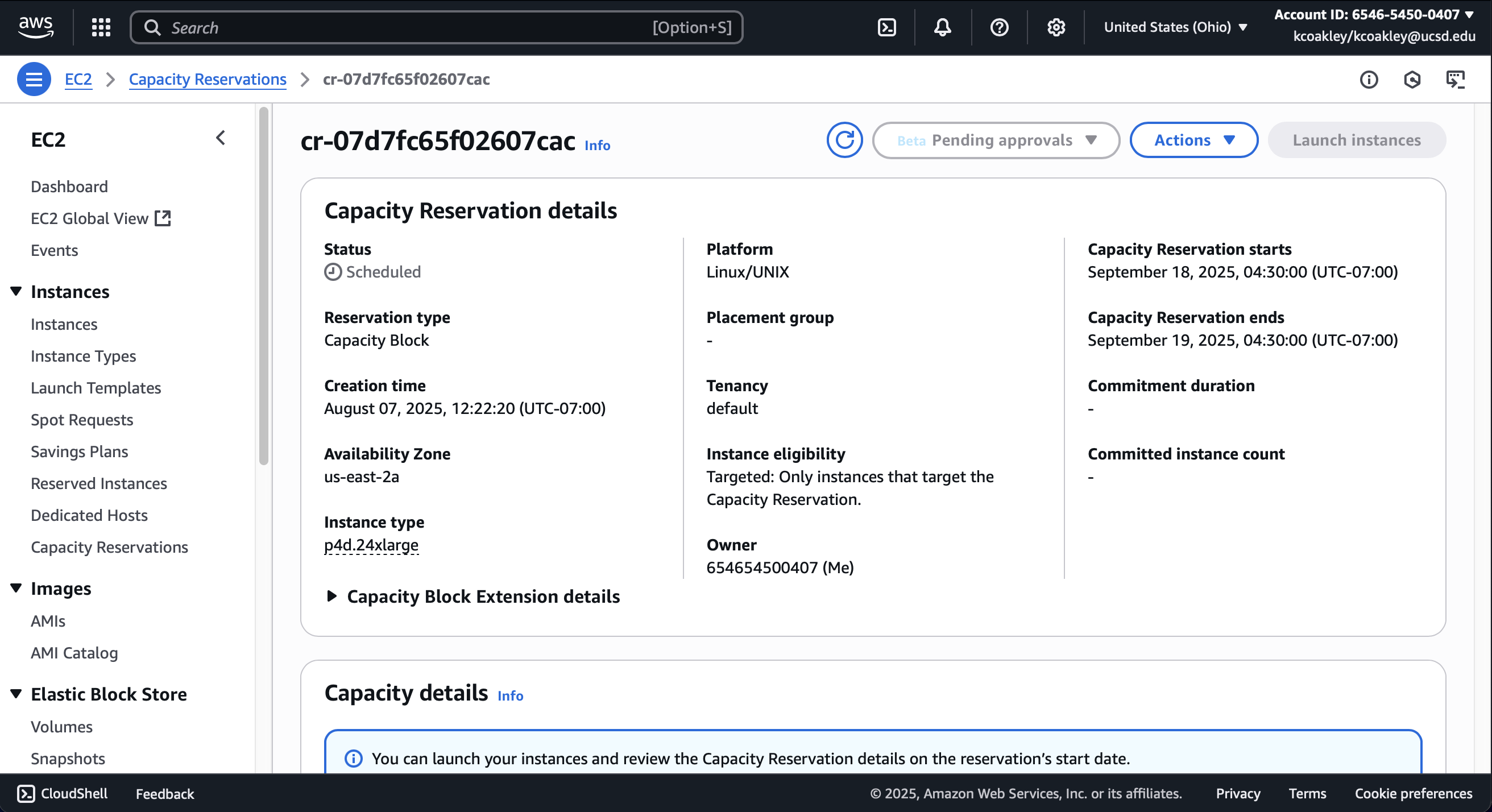This screenshot has width=1492, height=812.
Task: Open the Actions dropdown
Action: click(1193, 140)
